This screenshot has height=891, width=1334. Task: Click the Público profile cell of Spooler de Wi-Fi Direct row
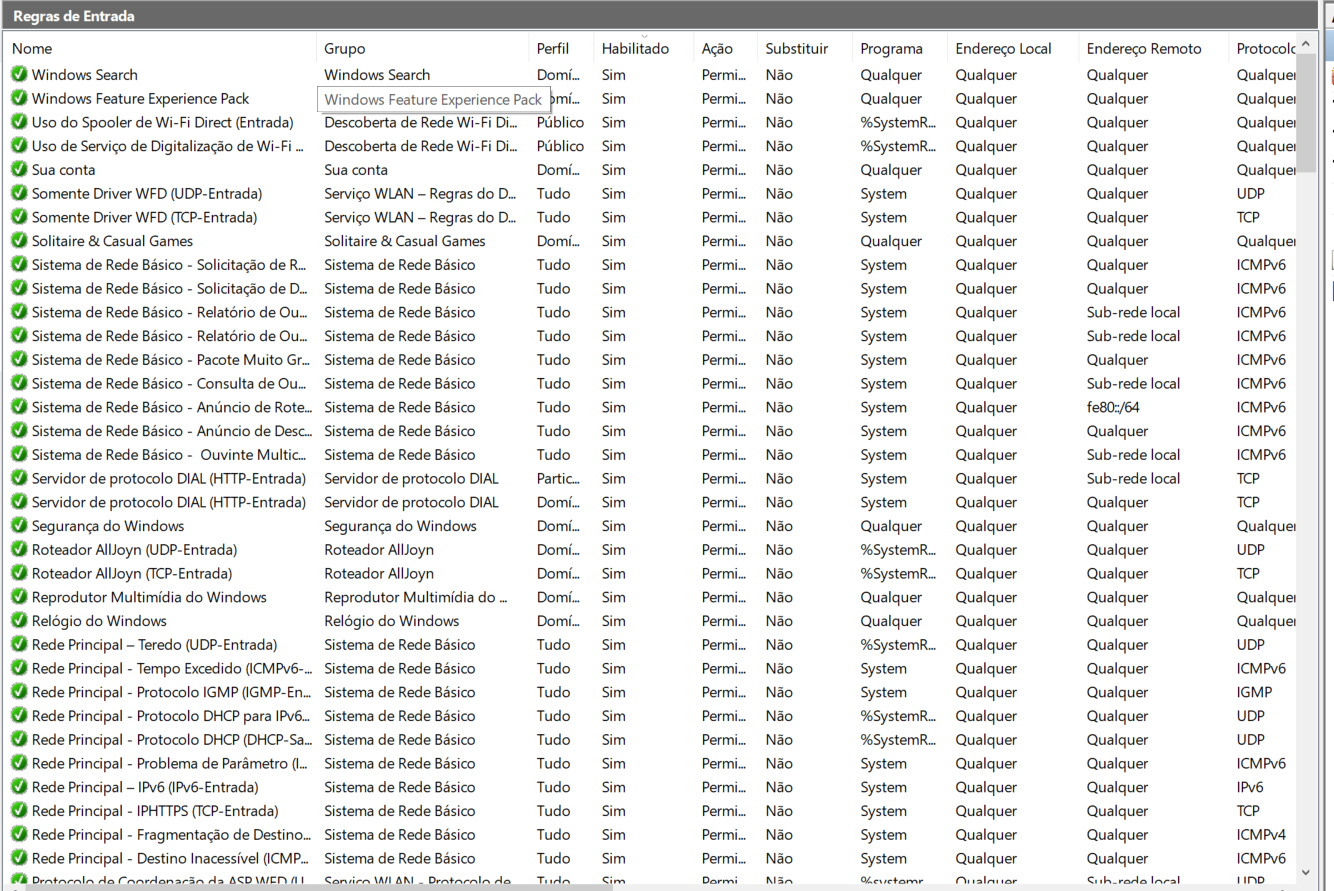coord(560,122)
